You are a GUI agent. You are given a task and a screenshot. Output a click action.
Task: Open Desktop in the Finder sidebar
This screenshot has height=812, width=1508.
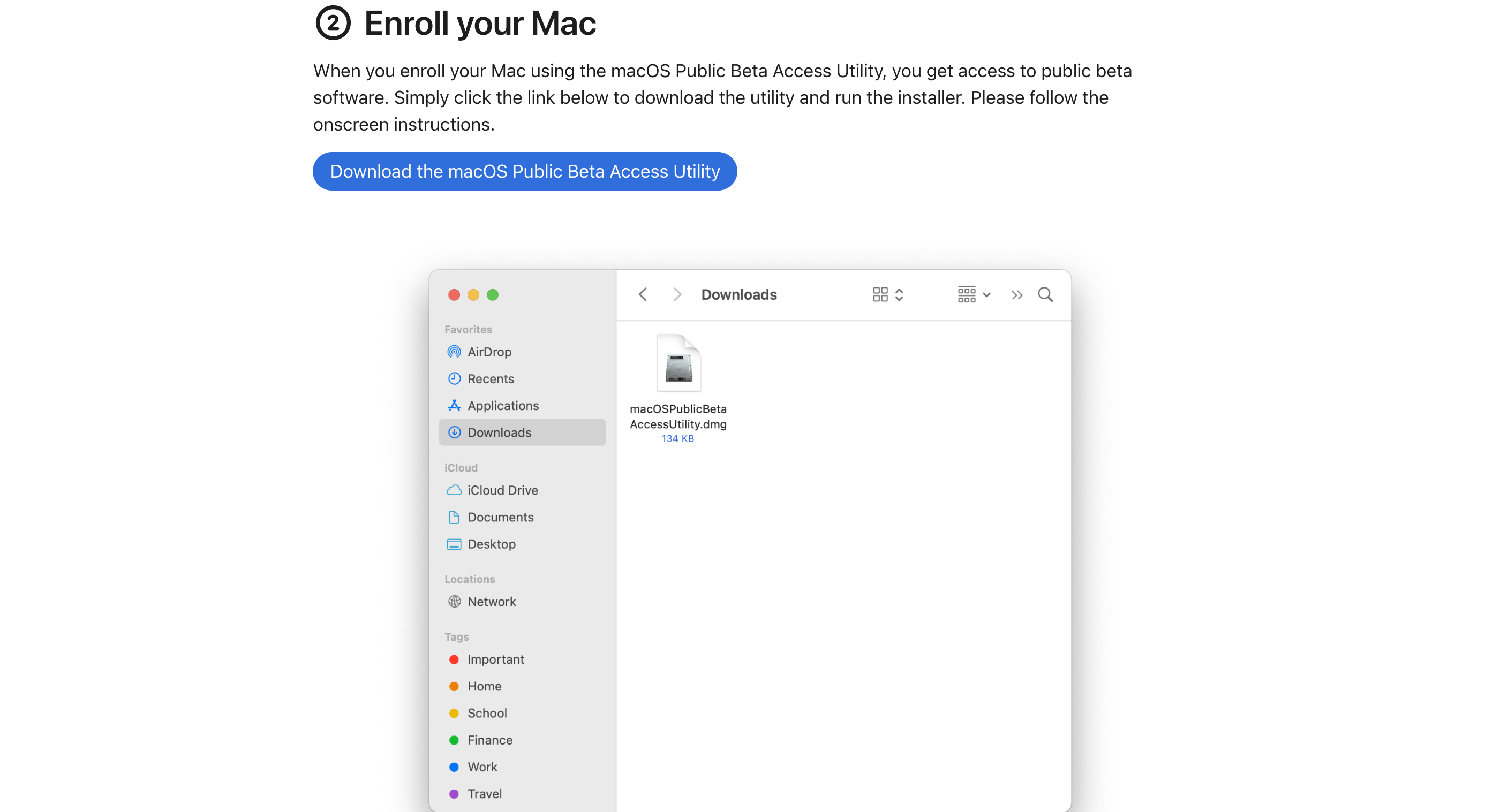tap(522, 544)
